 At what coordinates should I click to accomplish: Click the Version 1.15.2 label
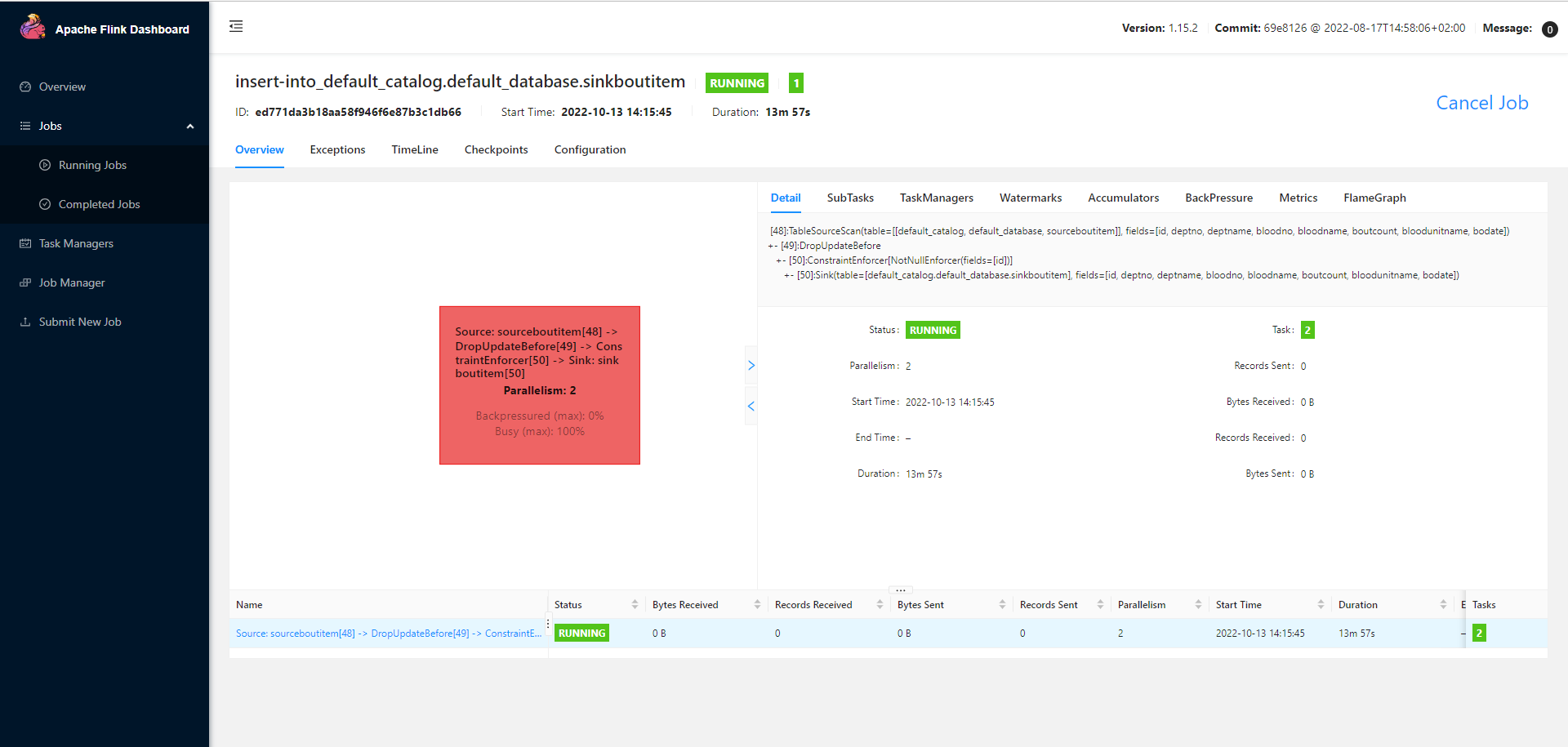point(1160,28)
